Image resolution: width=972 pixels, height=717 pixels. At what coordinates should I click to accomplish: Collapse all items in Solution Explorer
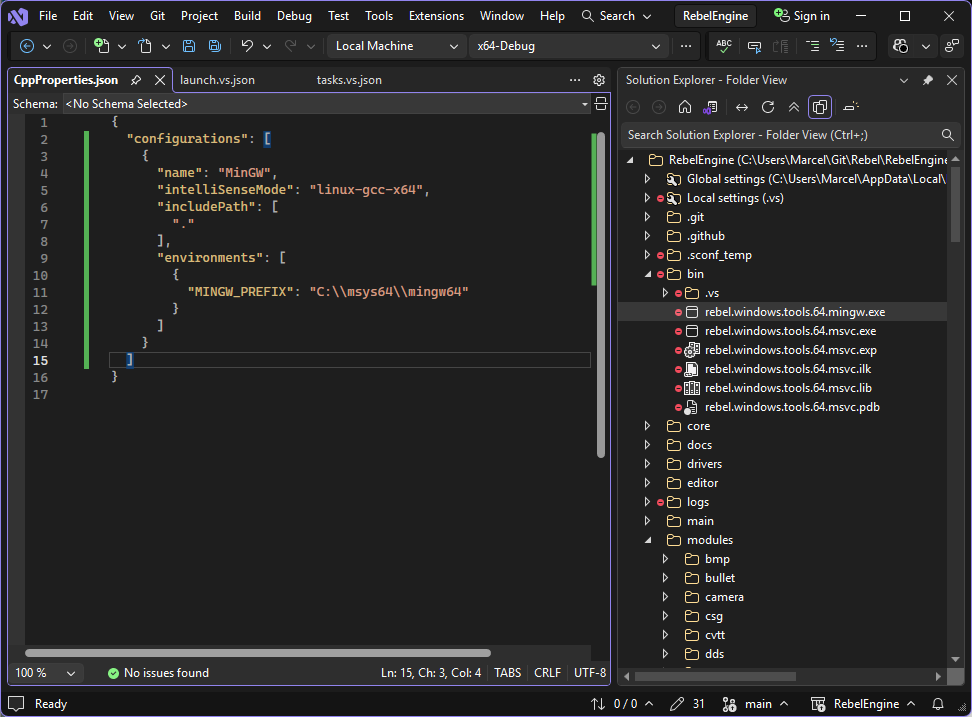point(793,107)
